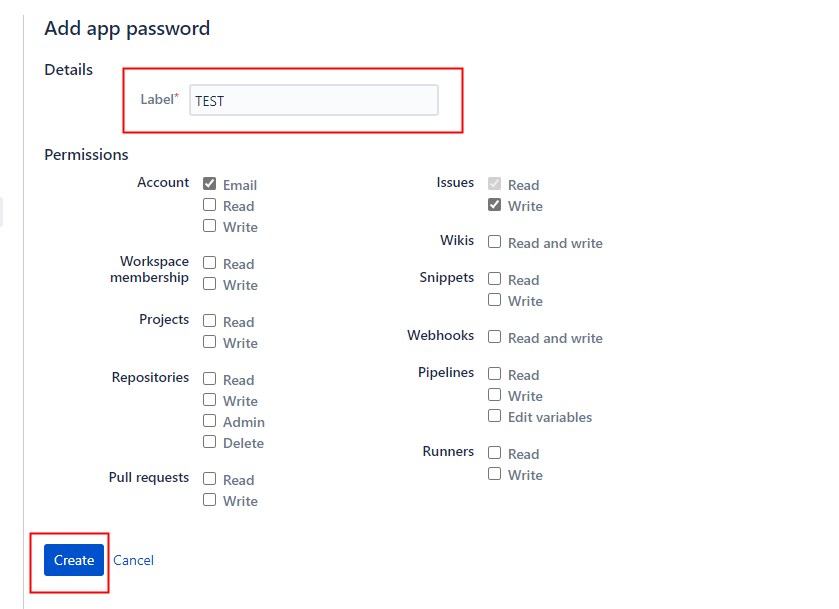Viewport: 839px width, 609px height.
Task: Check Admin permission under Repositories
Action: (209, 421)
